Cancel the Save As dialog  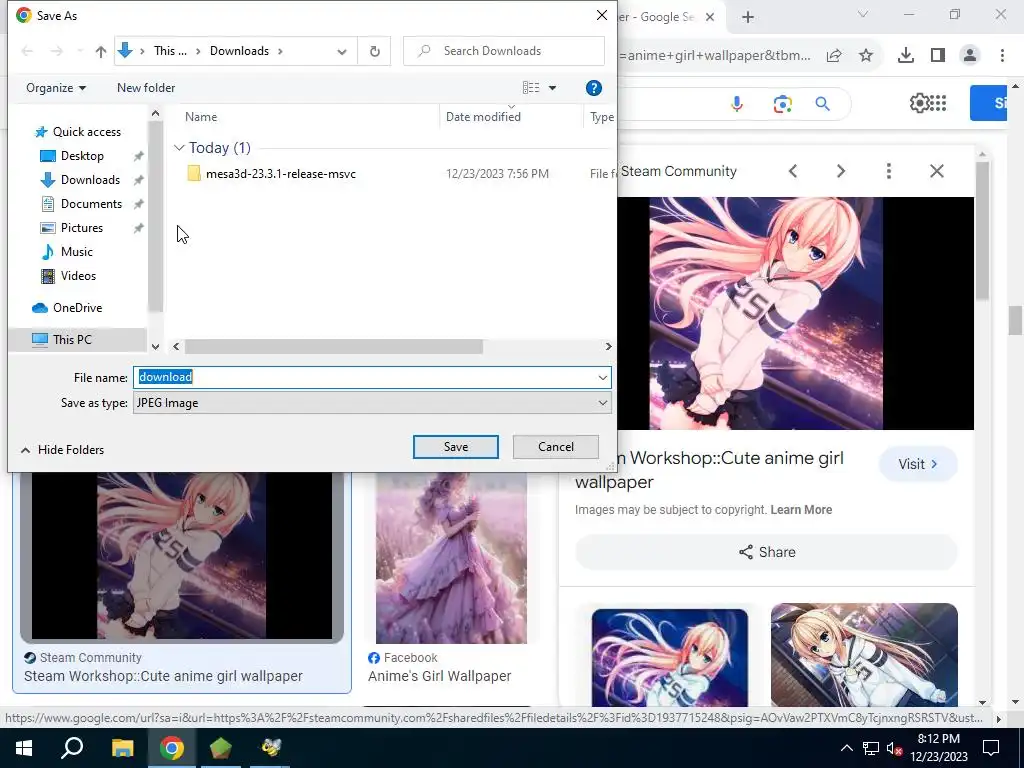pyautogui.click(x=556, y=447)
